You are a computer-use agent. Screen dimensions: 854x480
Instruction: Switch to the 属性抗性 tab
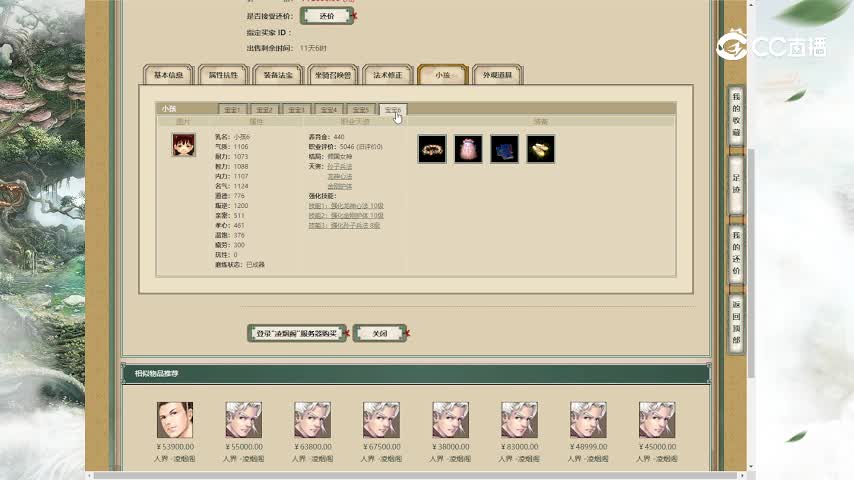click(223, 75)
